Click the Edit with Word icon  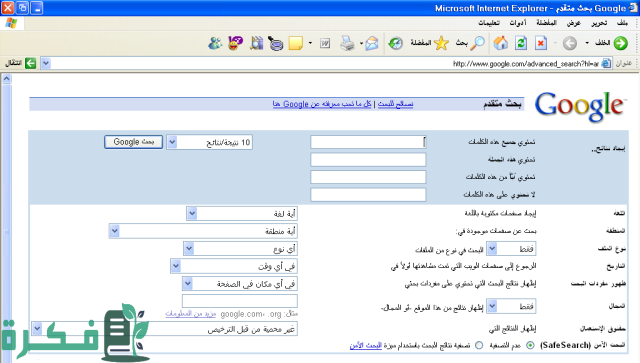(x=325, y=43)
